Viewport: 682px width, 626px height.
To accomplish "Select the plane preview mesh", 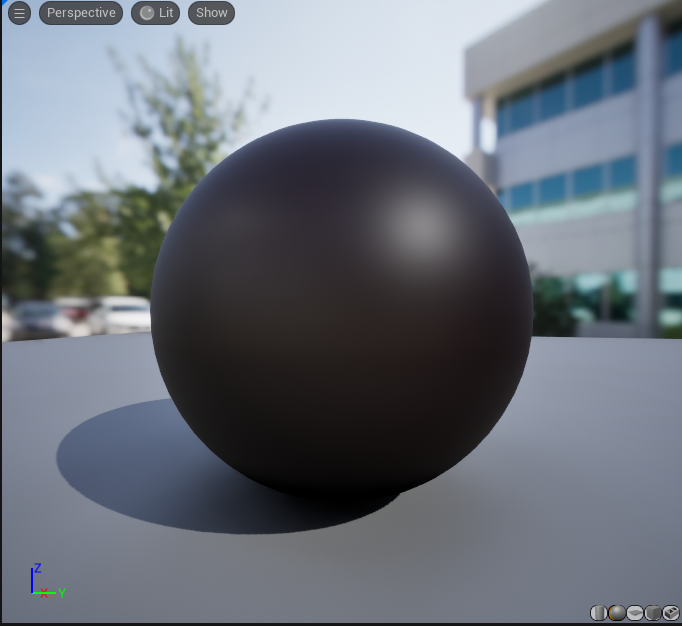I will 635,613.
